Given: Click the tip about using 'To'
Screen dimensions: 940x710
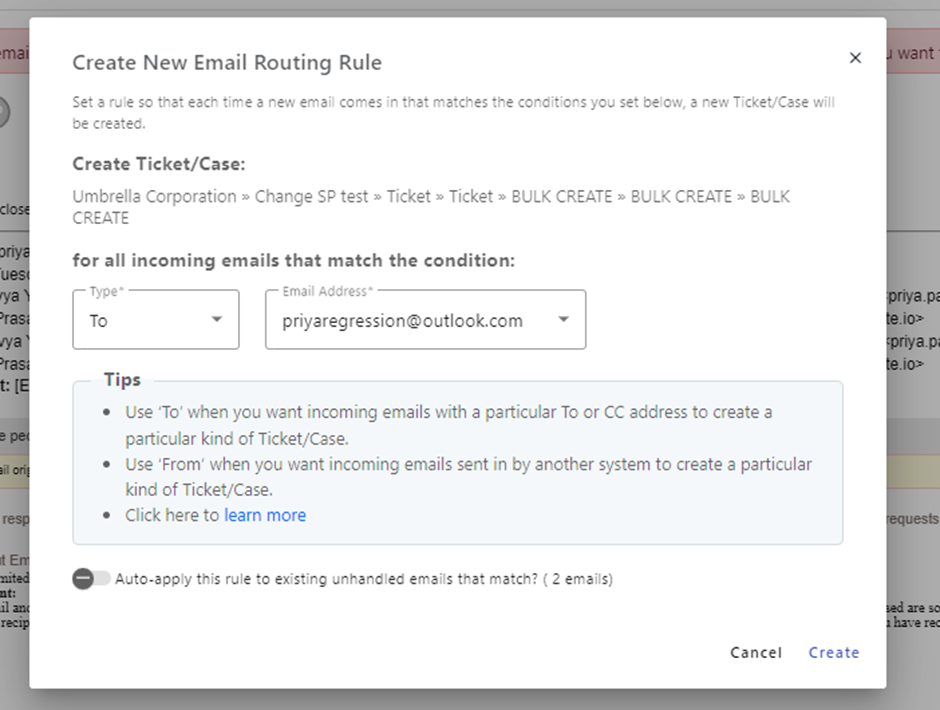Looking at the screenshot, I should coord(448,425).
